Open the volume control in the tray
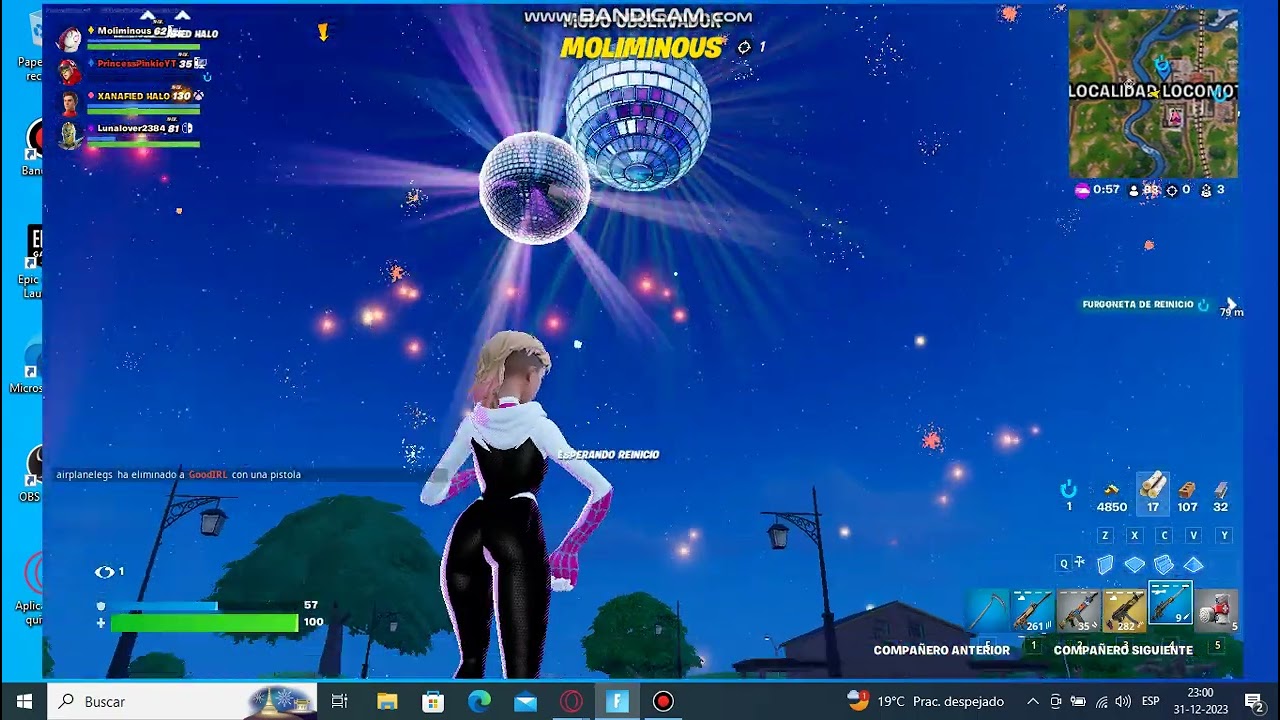The image size is (1280, 720). [1123, 702]
